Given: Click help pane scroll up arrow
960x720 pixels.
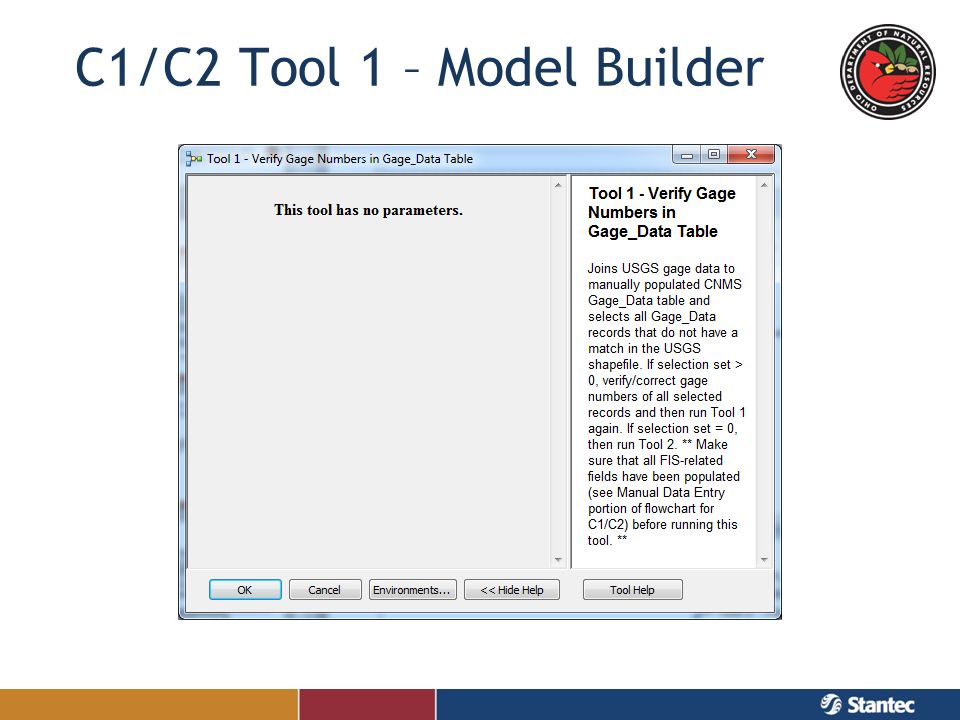Looking at the screenshot, I should 764,185.
